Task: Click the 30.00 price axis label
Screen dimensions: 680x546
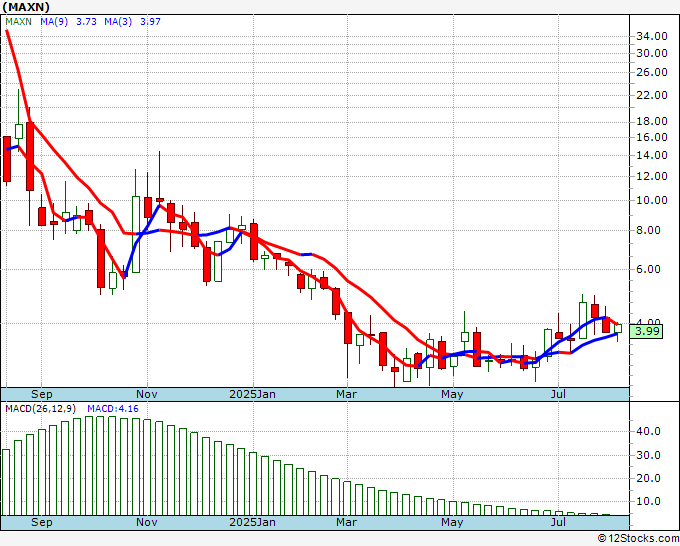Action: [x=651, y=53]
